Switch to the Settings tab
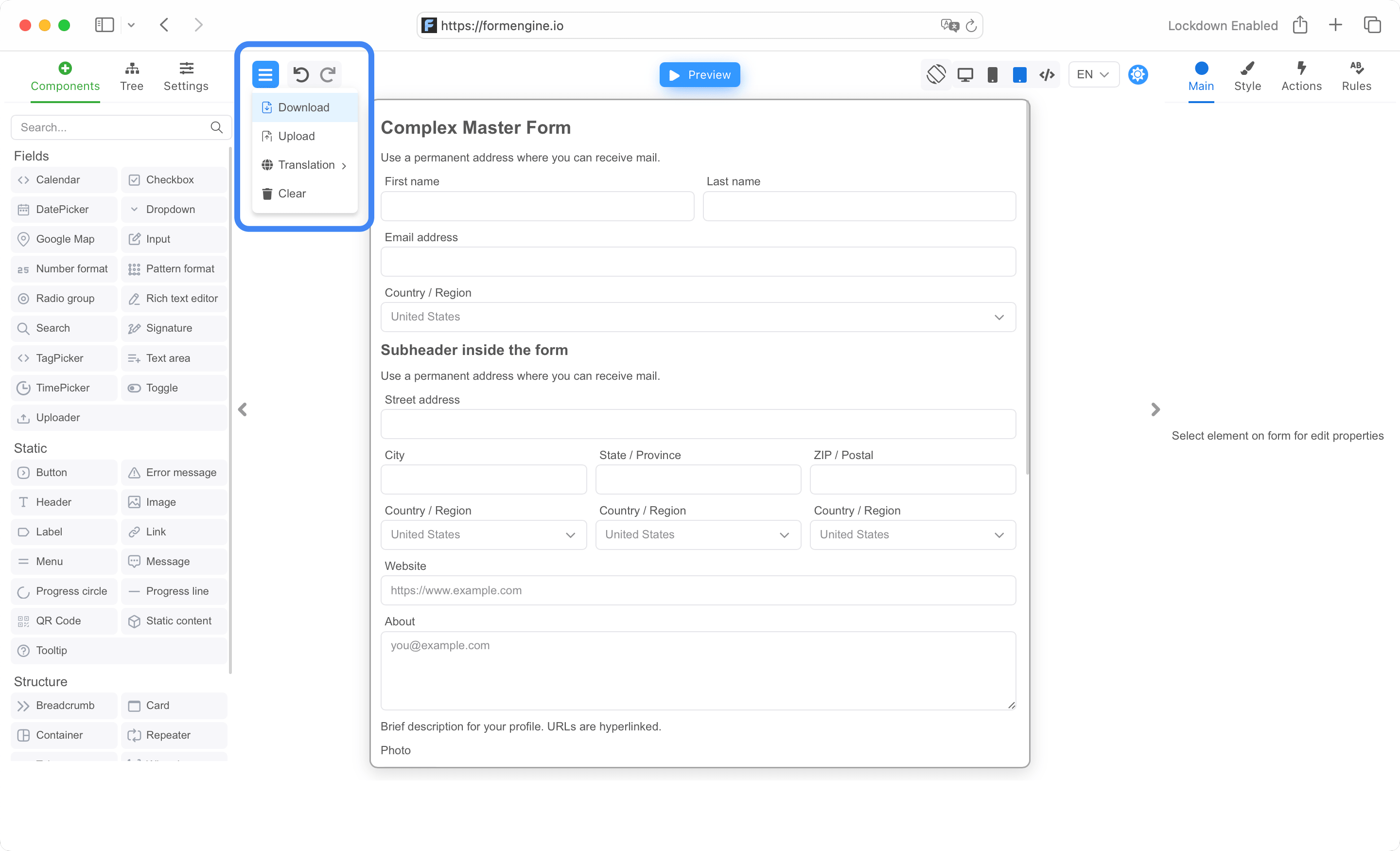The image size is (1400, 851). 186,77
